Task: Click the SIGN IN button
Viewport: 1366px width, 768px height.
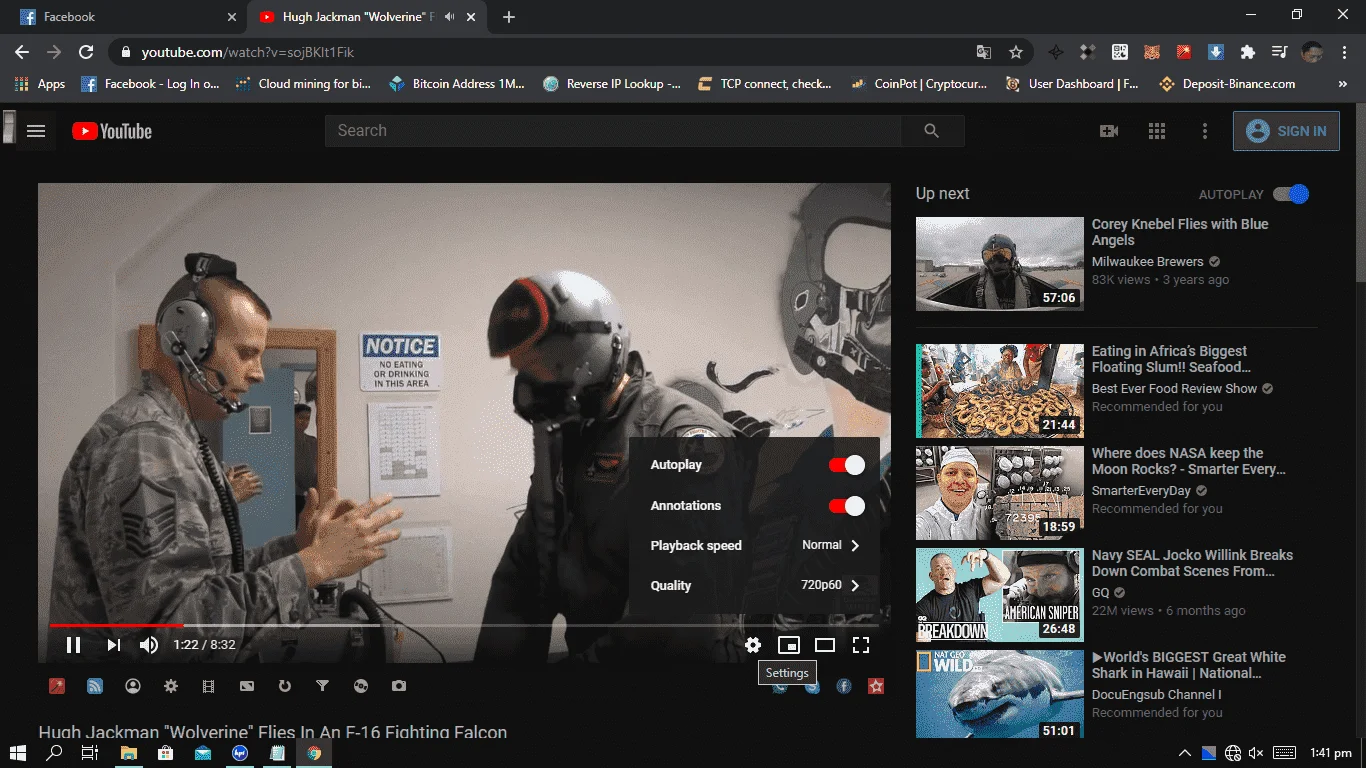Action: [1286, 131]
